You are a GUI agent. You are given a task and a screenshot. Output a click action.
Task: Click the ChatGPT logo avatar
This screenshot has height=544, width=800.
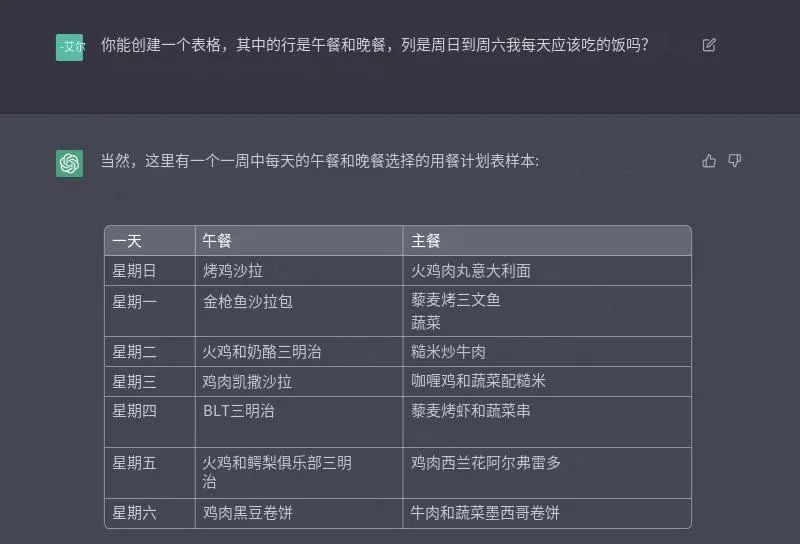[69, 163]
